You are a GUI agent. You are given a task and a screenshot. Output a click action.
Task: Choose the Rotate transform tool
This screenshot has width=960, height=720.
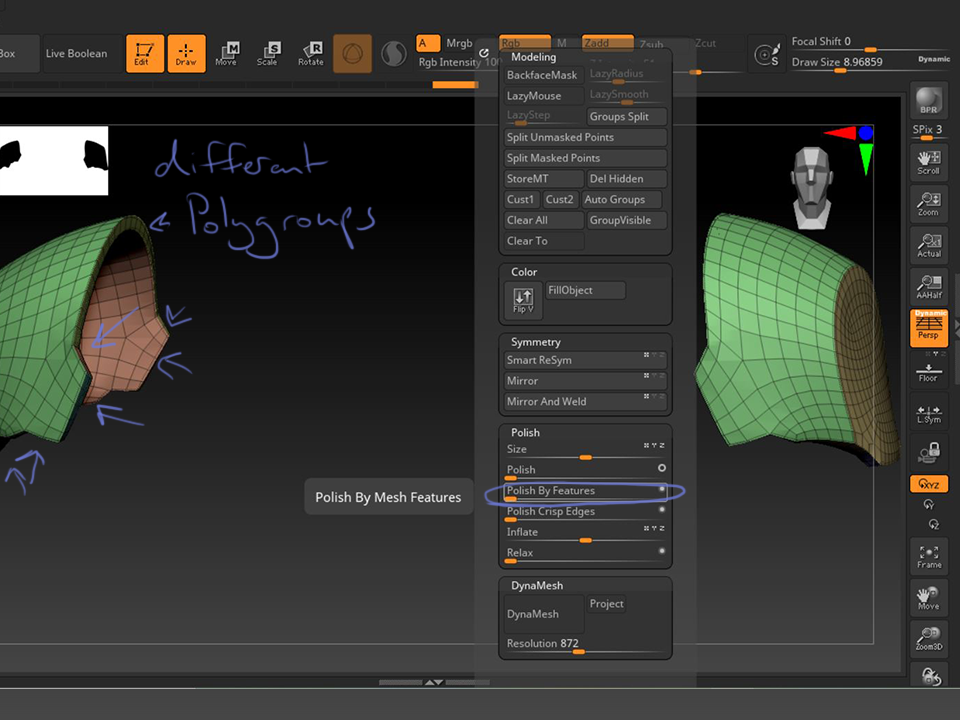311,53
